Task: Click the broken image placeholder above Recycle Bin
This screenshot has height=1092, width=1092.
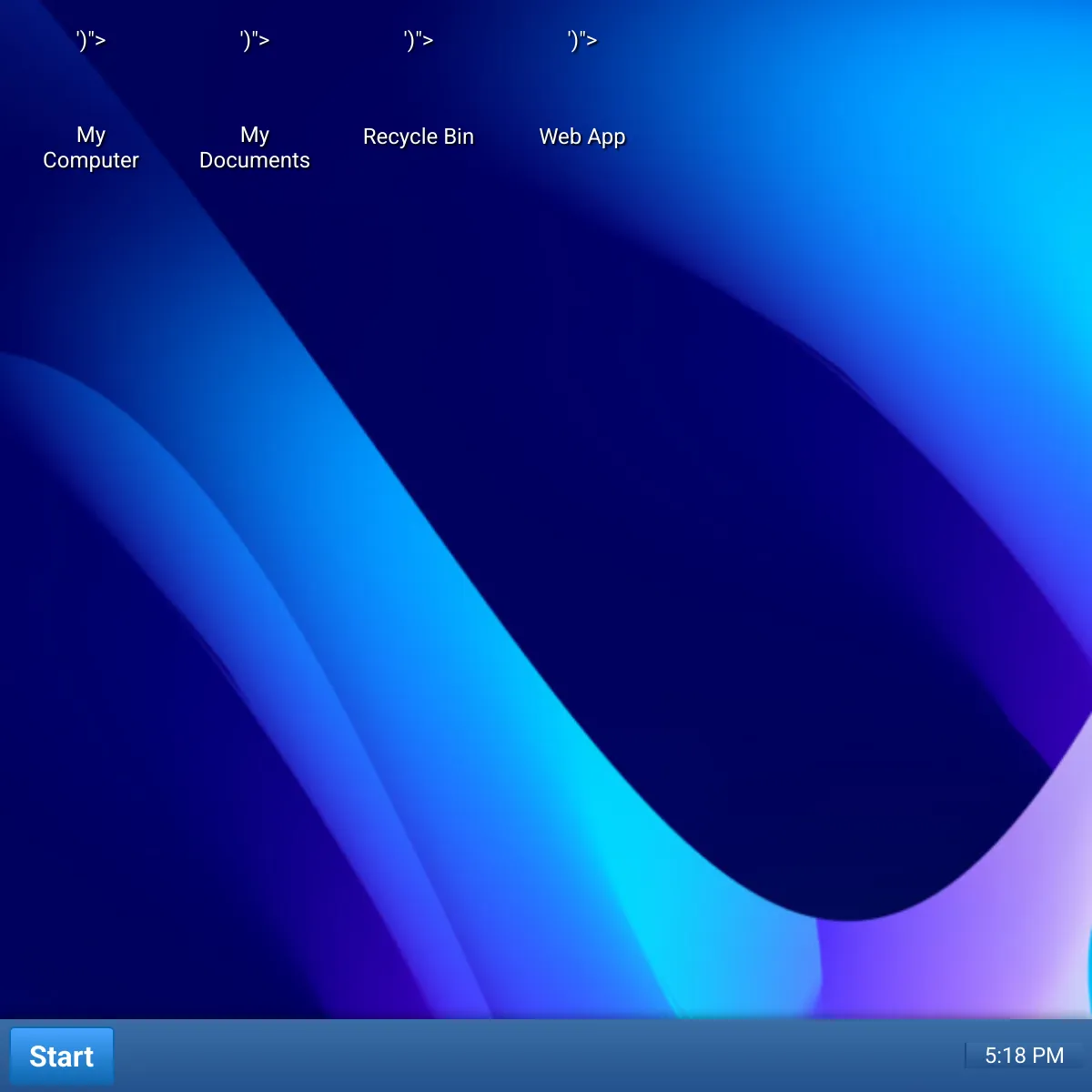Action: [x=419, y=41]
